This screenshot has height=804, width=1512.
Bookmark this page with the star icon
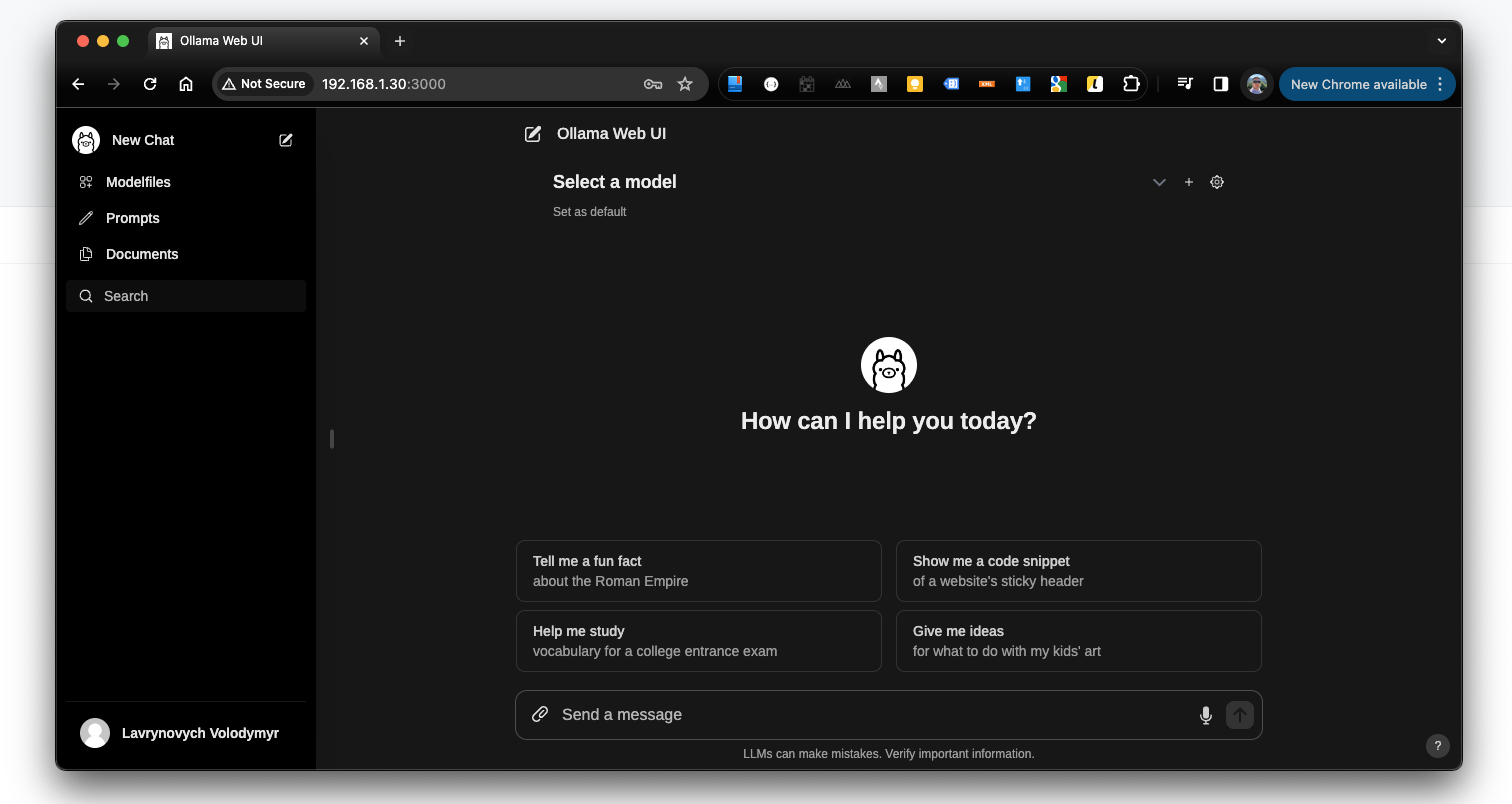(685, 84)
